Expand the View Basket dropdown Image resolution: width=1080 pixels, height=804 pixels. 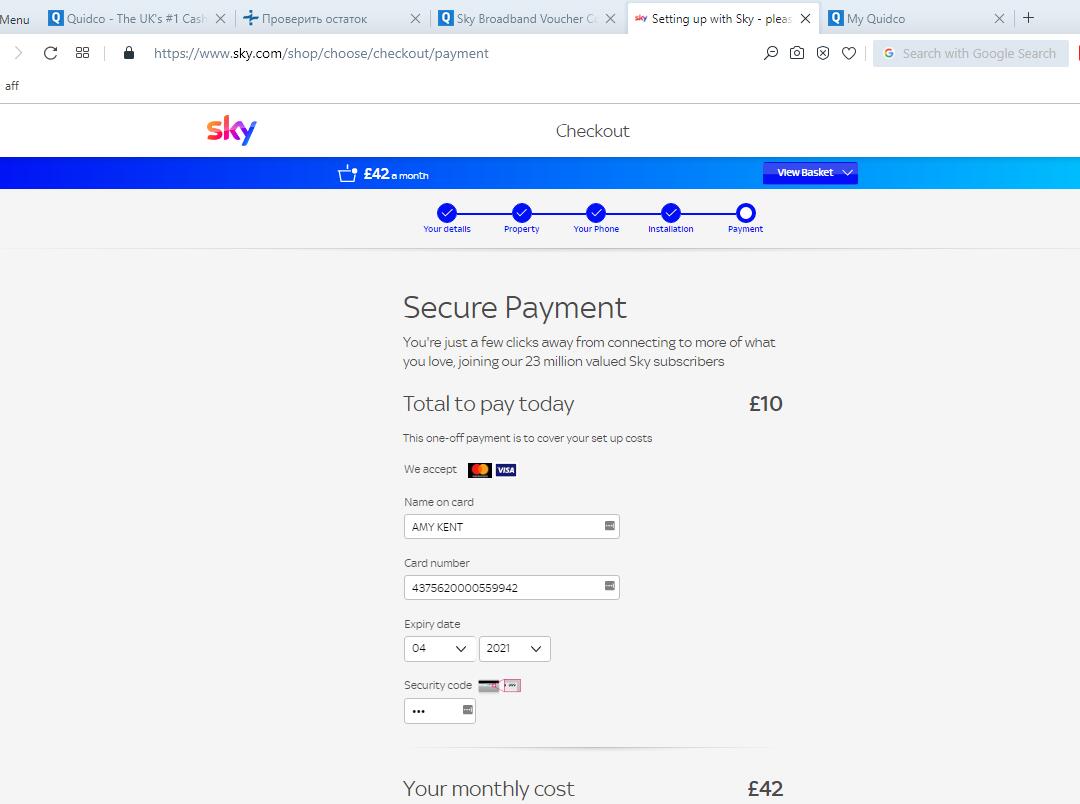810,173
